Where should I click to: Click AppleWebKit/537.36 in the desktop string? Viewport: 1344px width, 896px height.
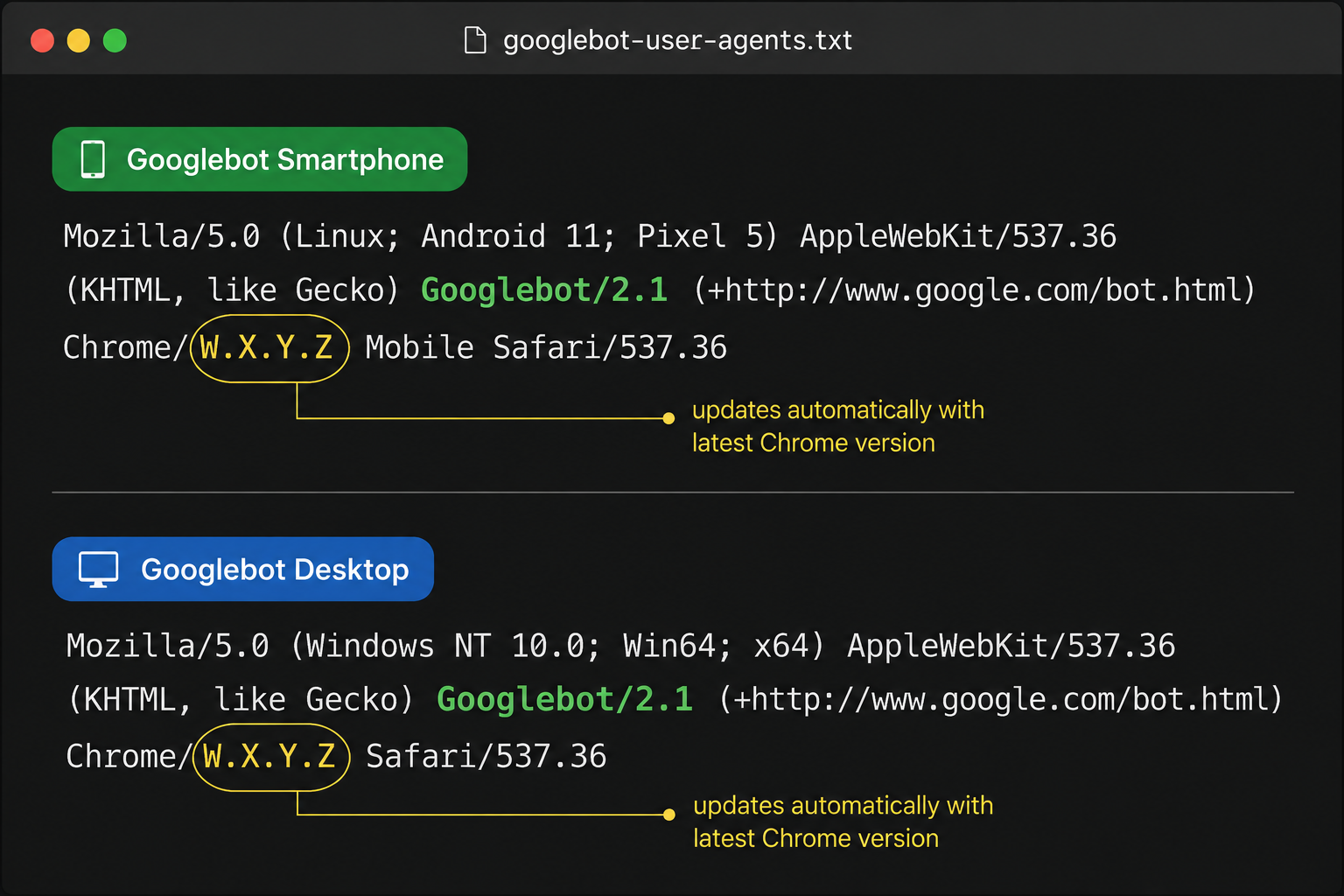(1011, 646)
